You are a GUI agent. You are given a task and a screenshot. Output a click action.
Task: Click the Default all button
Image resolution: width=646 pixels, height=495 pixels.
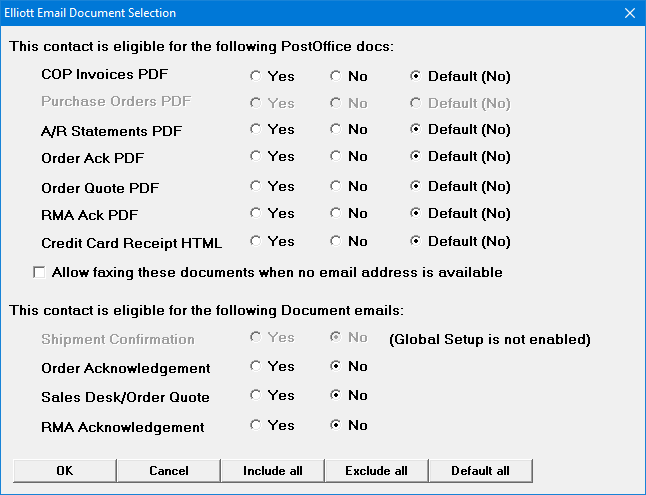480,470
